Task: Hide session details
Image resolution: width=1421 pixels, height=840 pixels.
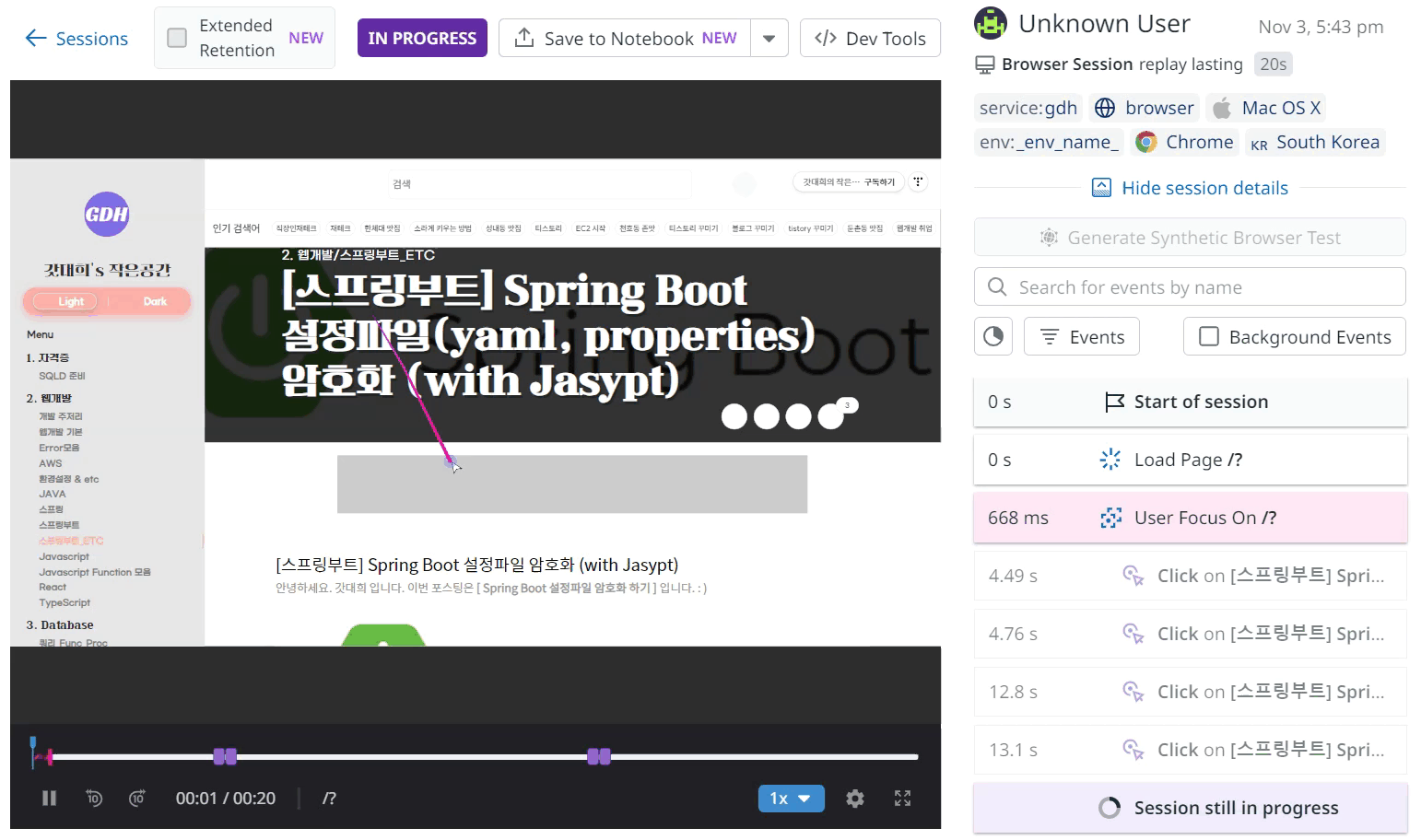Action: [1190, 188]
